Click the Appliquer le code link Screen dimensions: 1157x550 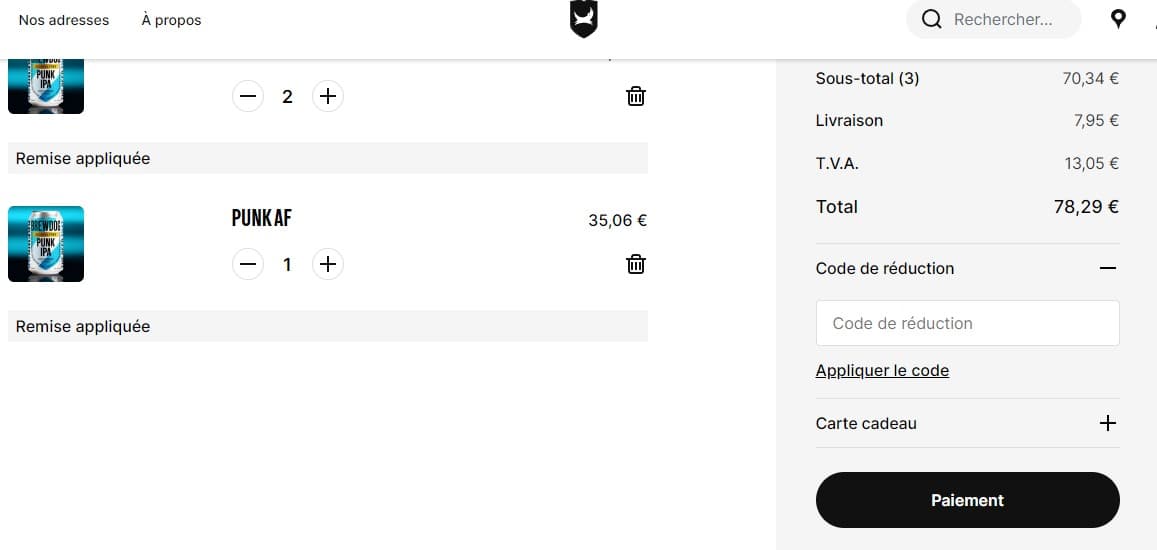882,370
